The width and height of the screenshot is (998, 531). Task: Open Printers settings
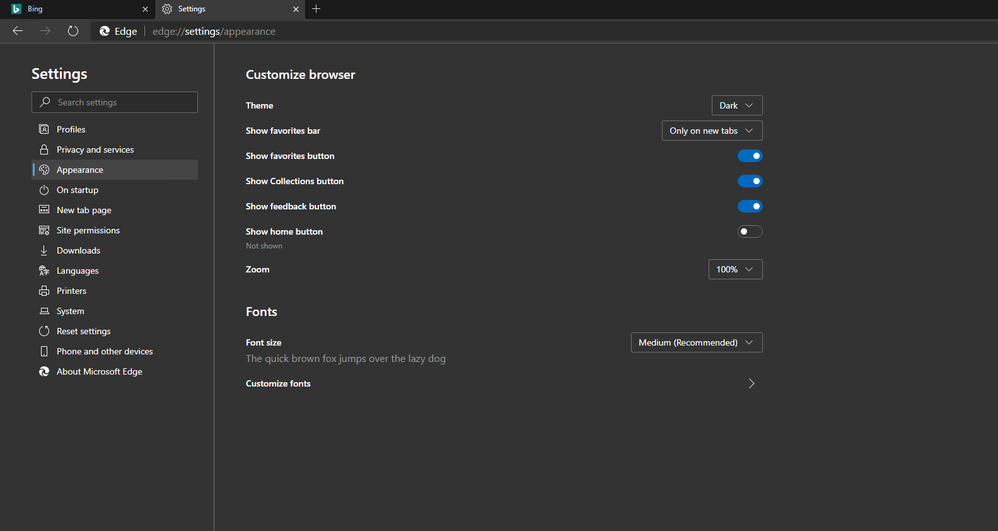pos(115,291)
